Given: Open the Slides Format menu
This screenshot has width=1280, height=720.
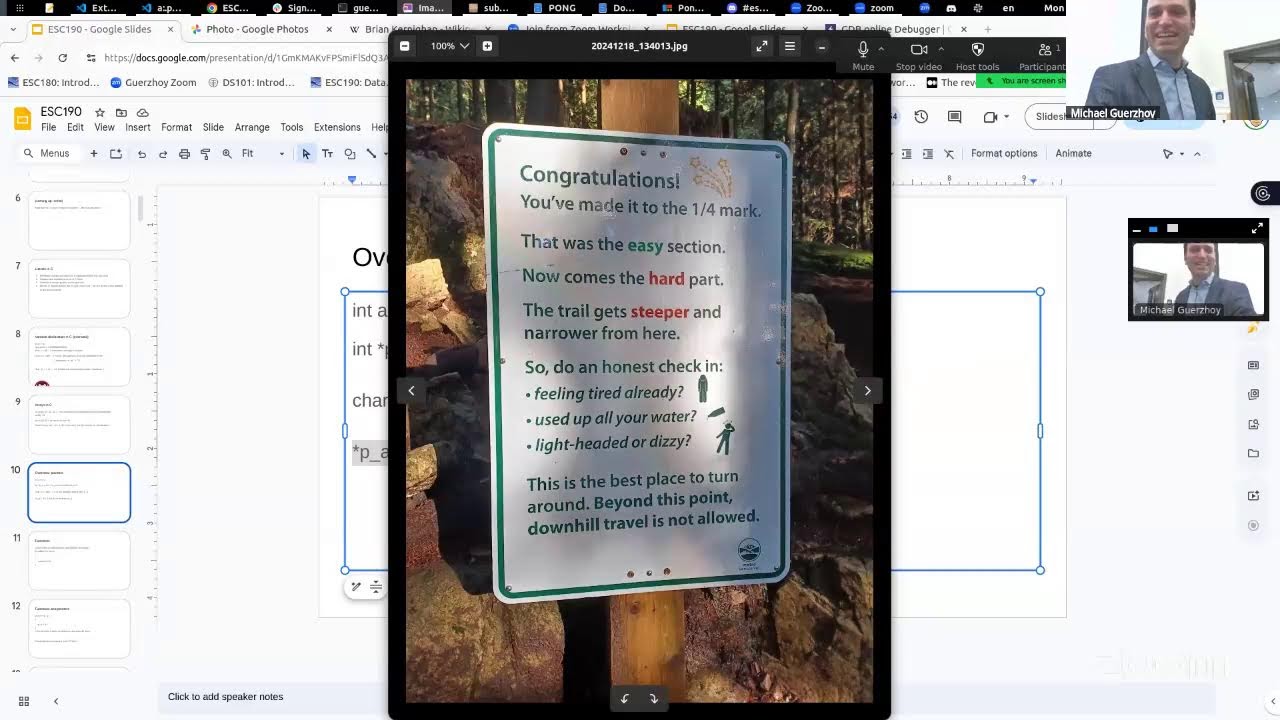Looking at the screenshot, I should [176, 127].
